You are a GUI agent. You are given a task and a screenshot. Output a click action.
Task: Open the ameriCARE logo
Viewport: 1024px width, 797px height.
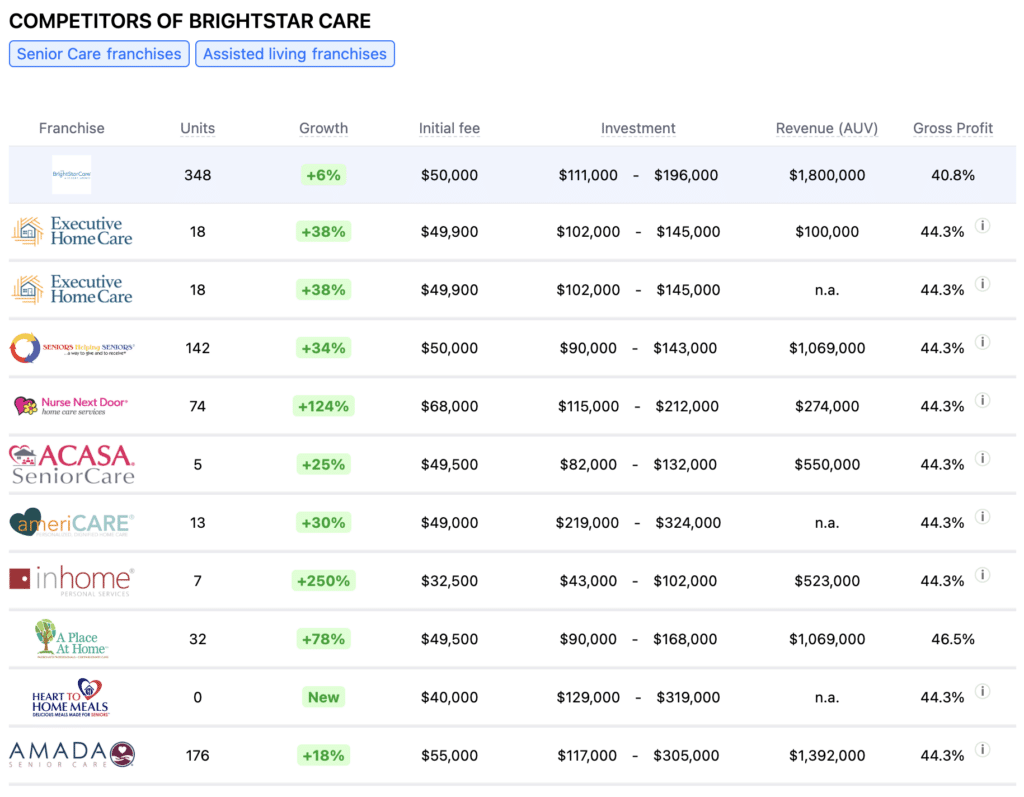click(x=72, y=522)
